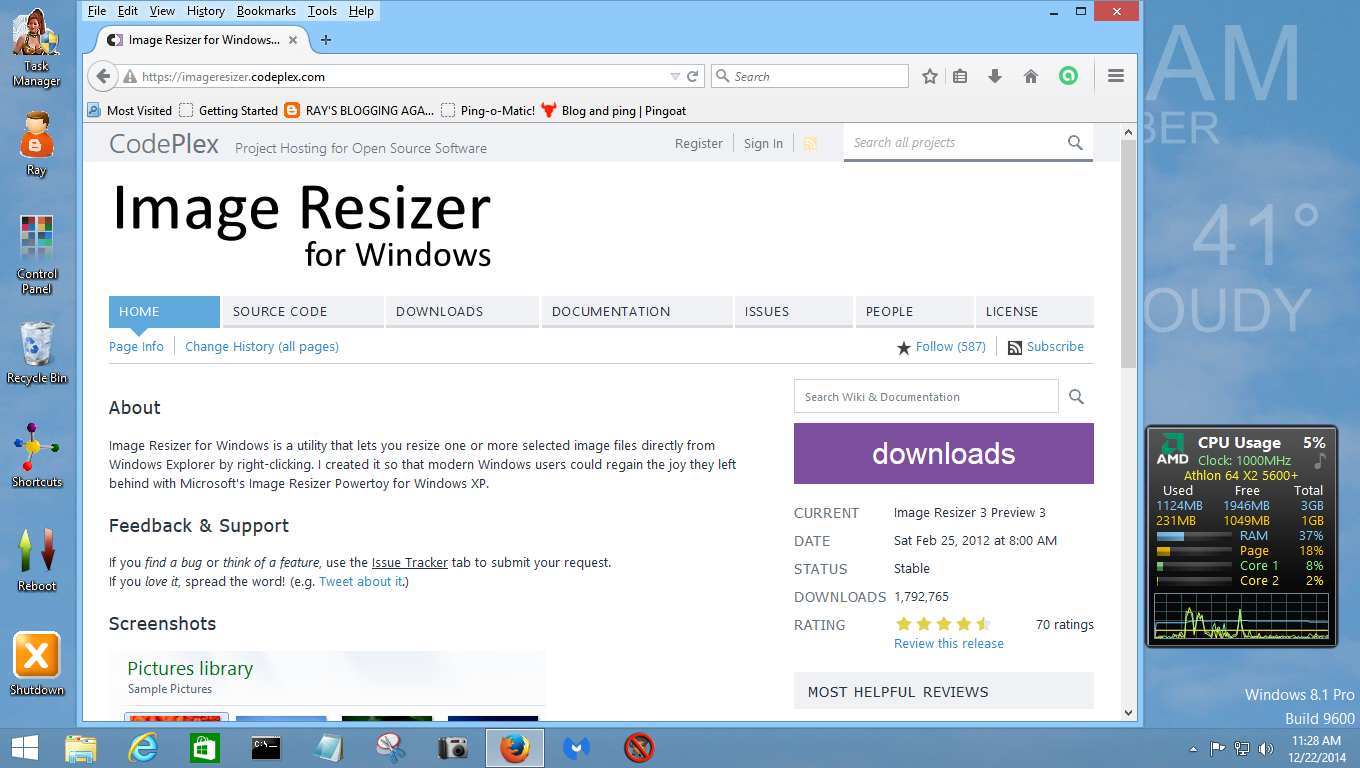Open the Bookmarks menu
This screenshot has height=768, width=1360.
pyautogui.click(x=267, y=11)
